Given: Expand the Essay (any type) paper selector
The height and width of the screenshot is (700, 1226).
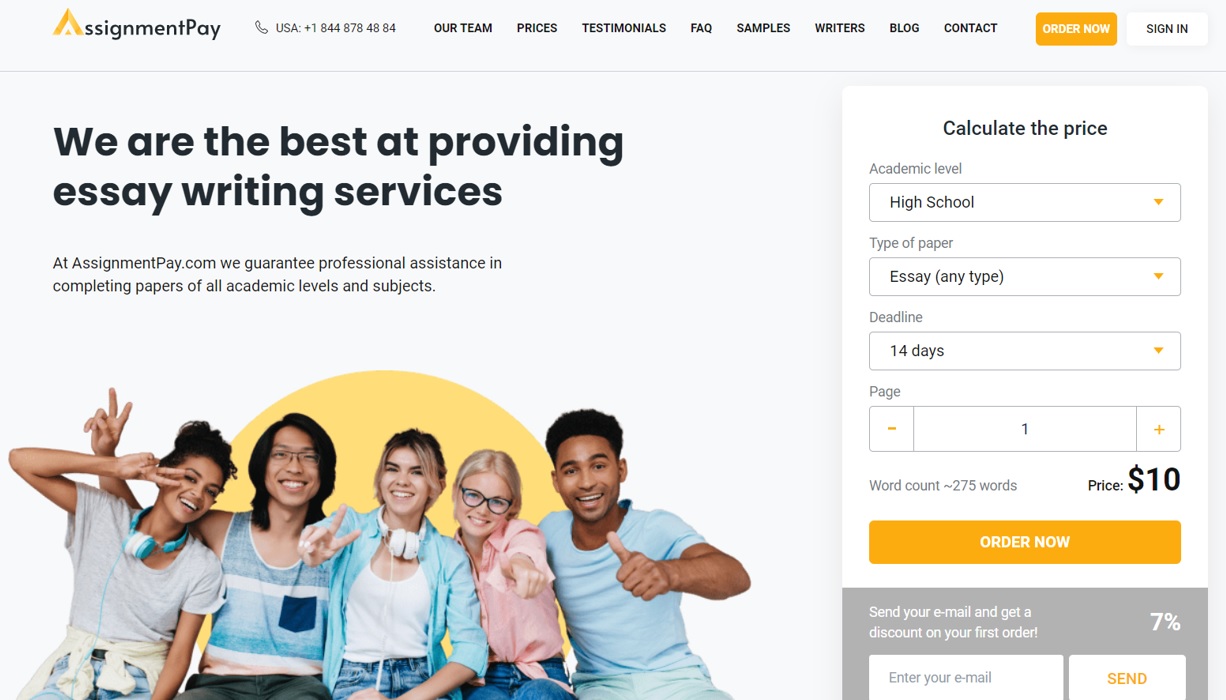Looking at the screenshot, I should [1025, 277].
